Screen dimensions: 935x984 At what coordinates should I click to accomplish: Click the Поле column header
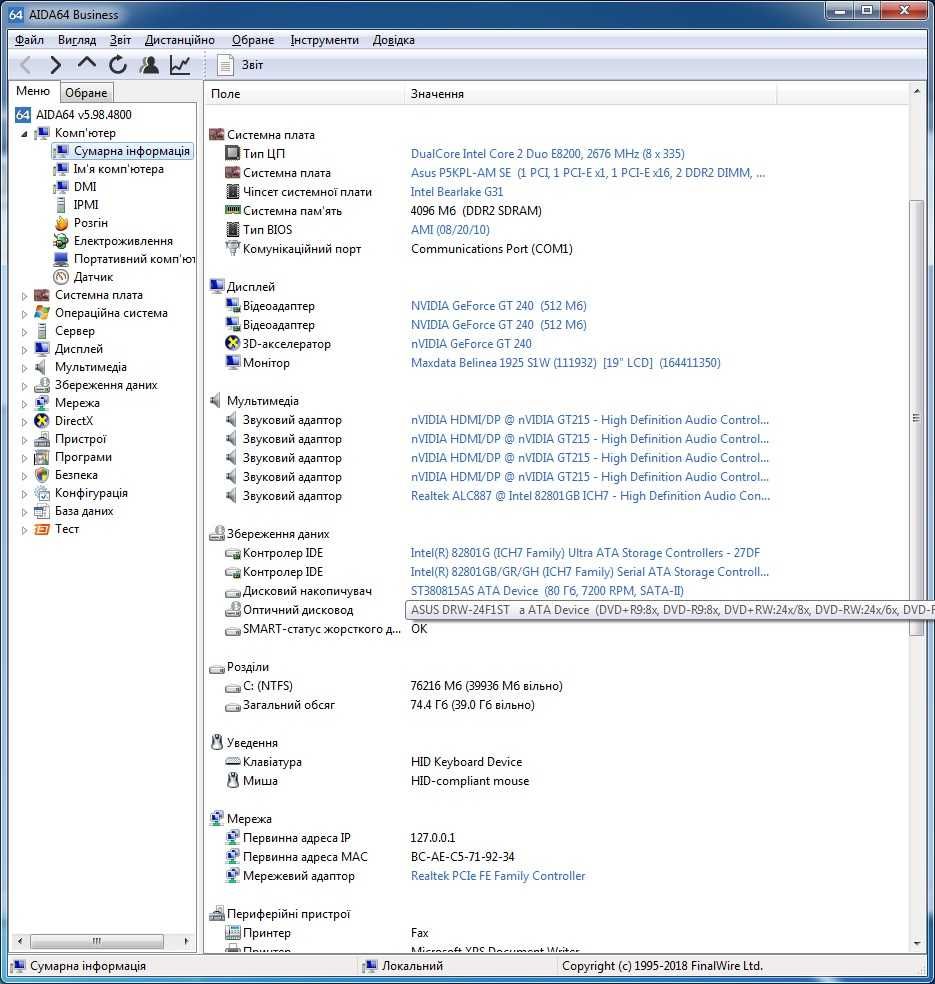point(304,94)
